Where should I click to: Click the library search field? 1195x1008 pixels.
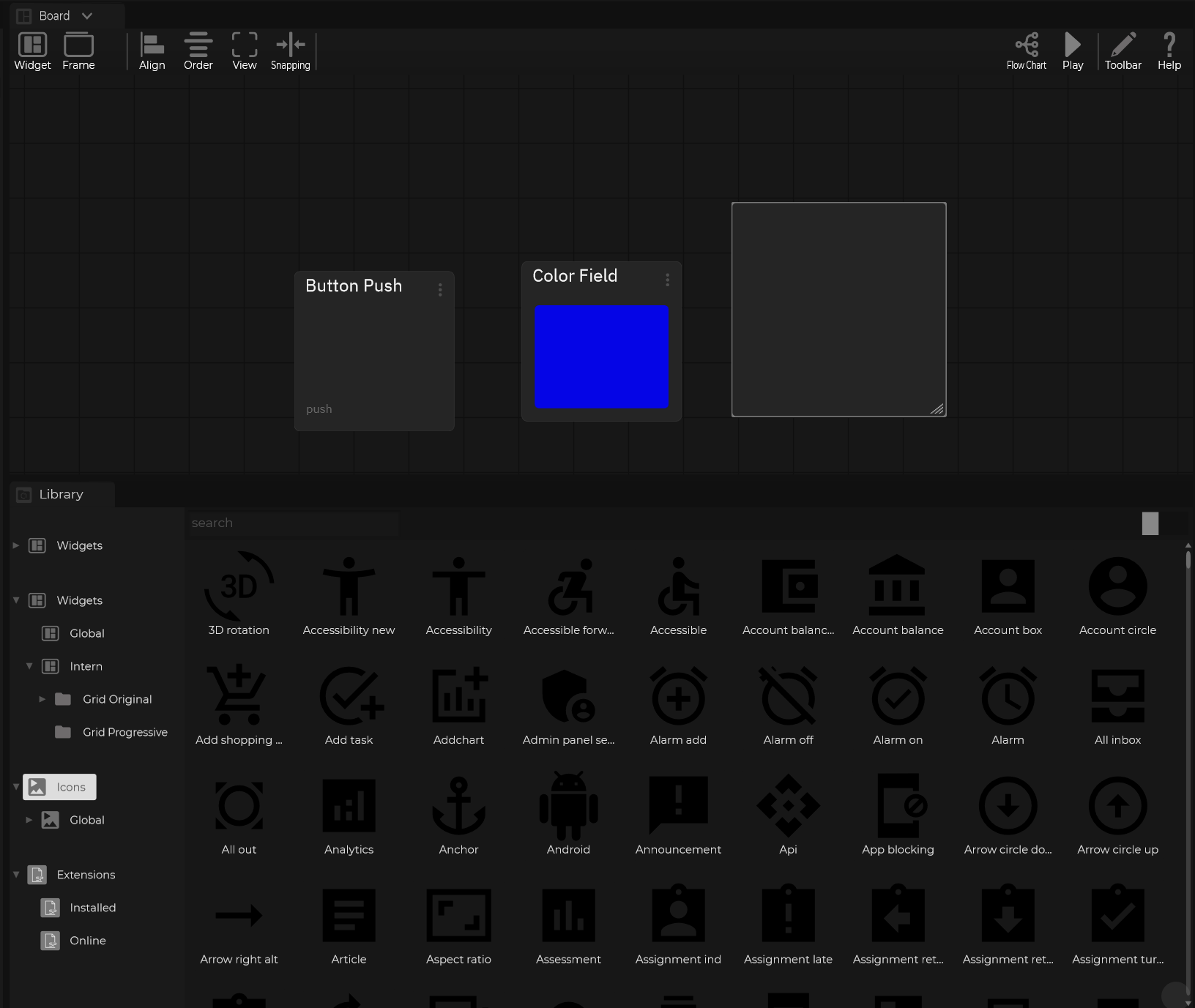[293, 523]
